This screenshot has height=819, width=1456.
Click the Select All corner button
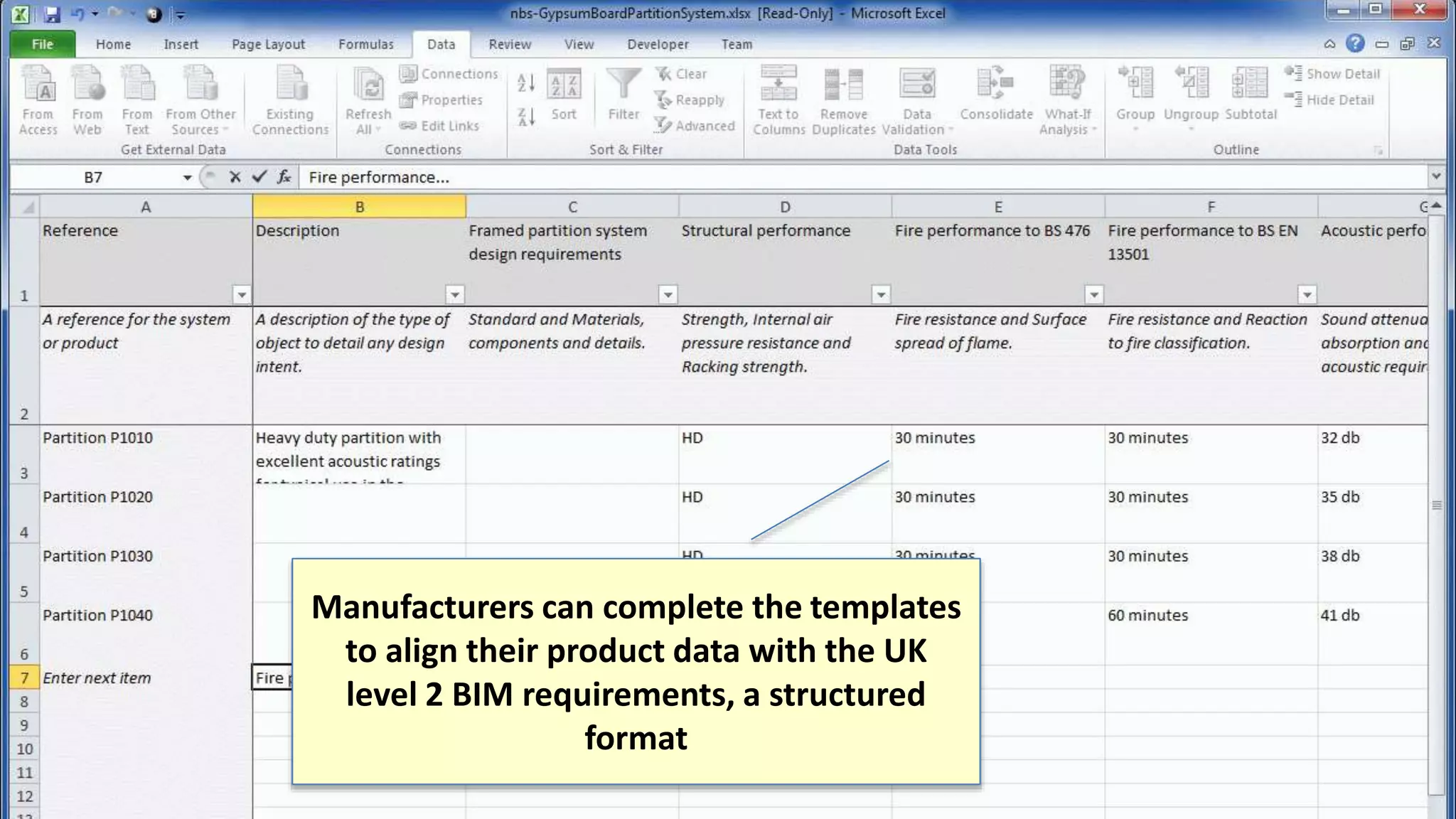click(26, 207)
